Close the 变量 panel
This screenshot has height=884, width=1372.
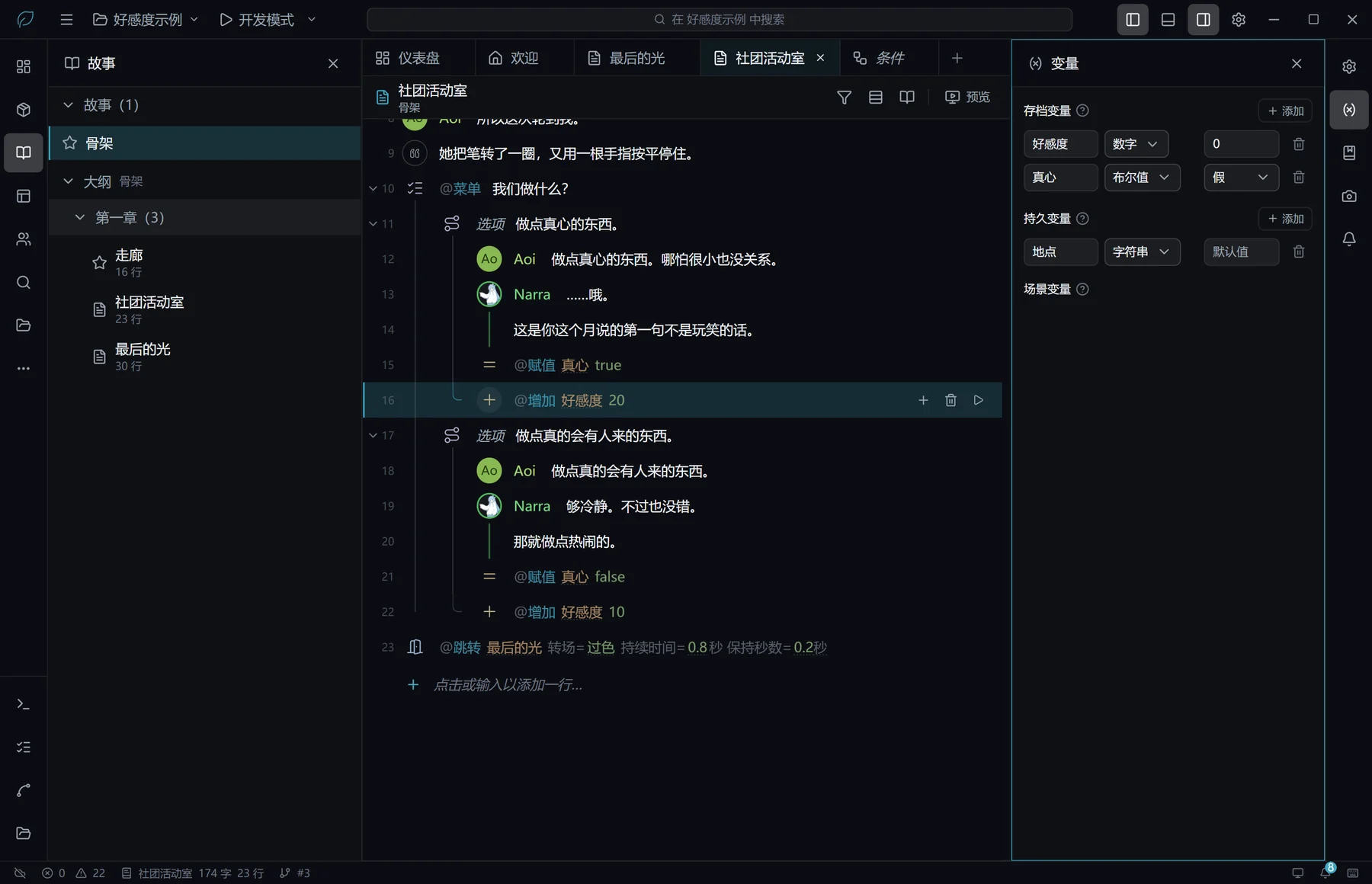point(1297,64)
